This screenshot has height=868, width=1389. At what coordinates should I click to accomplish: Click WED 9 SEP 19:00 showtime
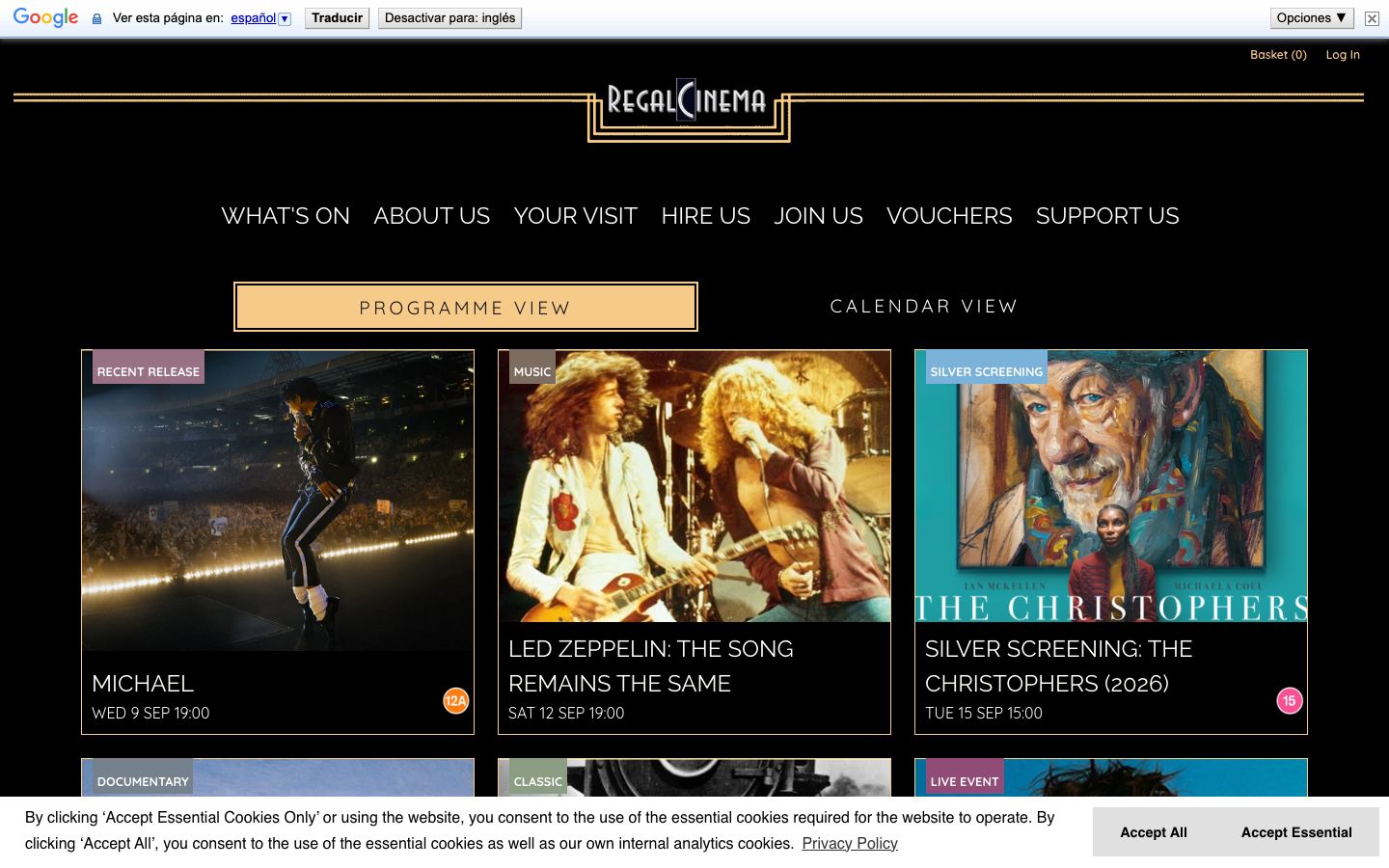[150, 714]
